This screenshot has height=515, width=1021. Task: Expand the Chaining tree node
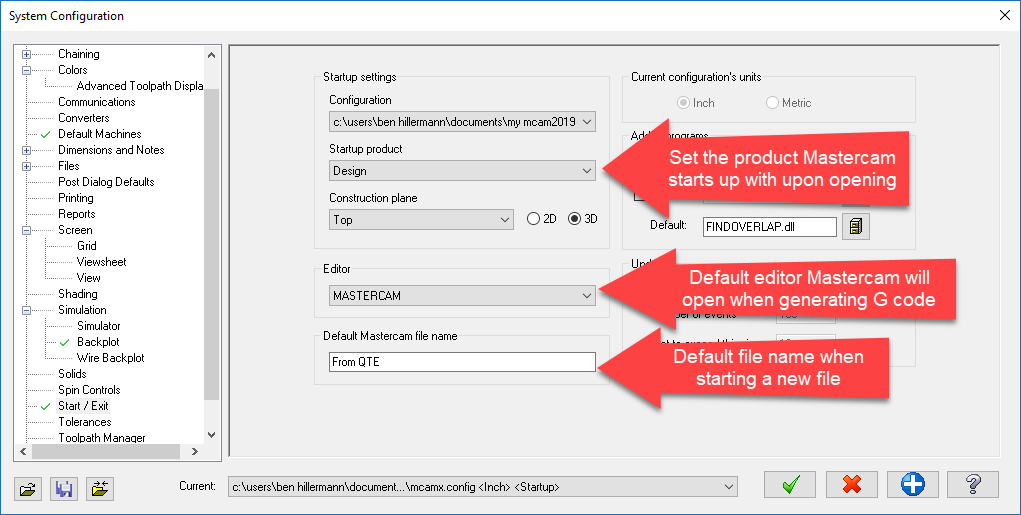tap(27, 54)
